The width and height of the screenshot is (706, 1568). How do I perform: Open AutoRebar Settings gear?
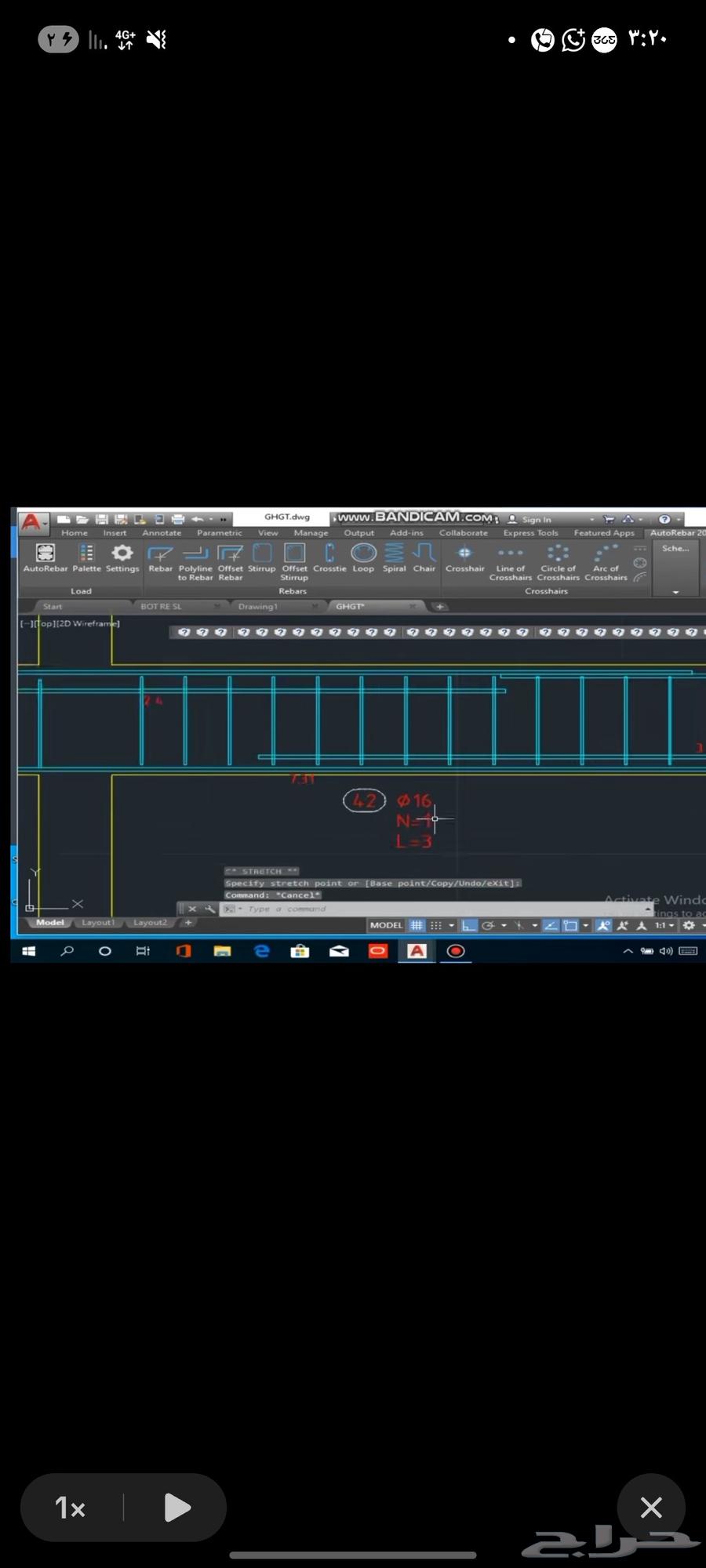[122, 557]
